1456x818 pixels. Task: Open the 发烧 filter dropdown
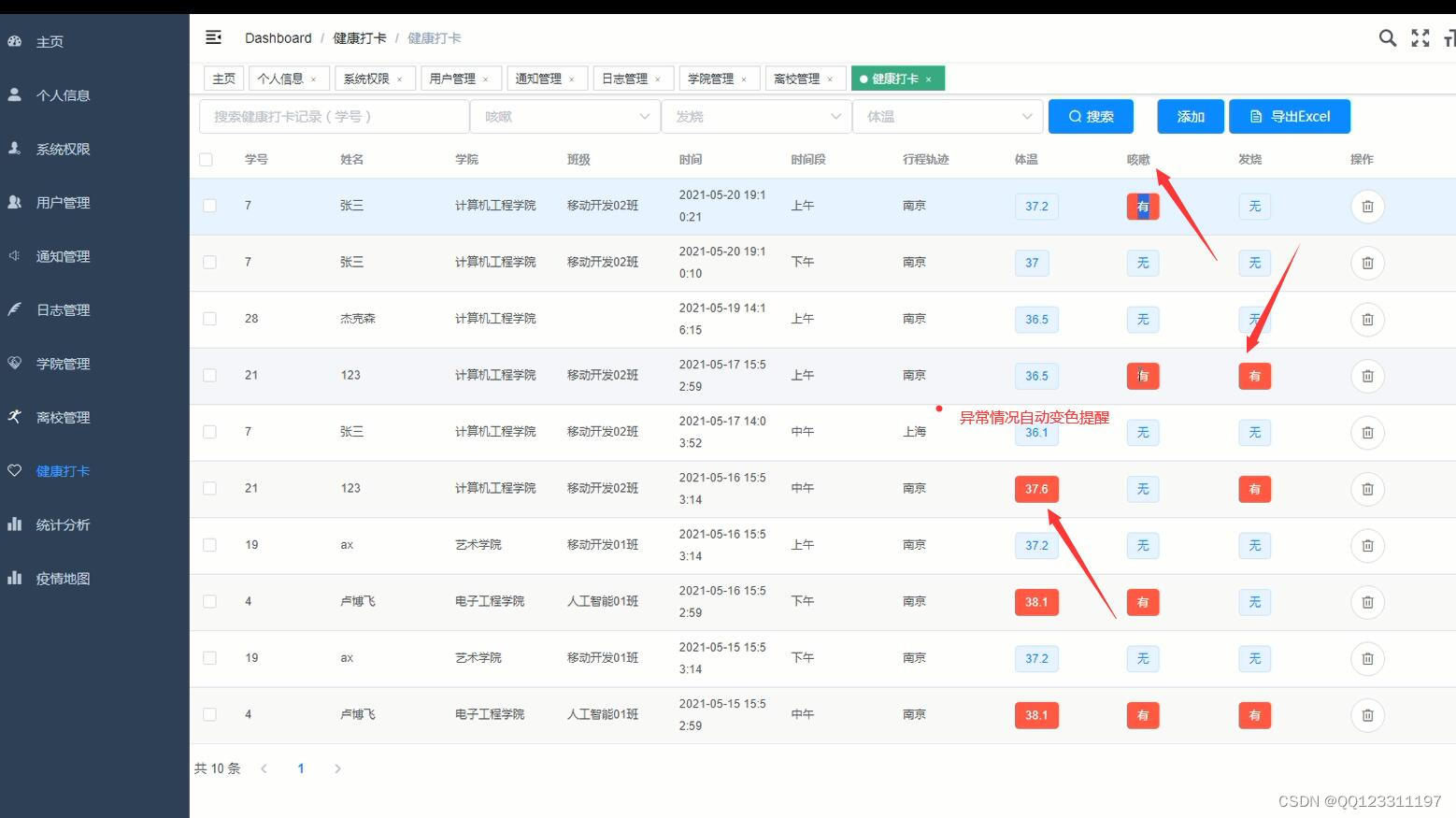coord(756,117)
